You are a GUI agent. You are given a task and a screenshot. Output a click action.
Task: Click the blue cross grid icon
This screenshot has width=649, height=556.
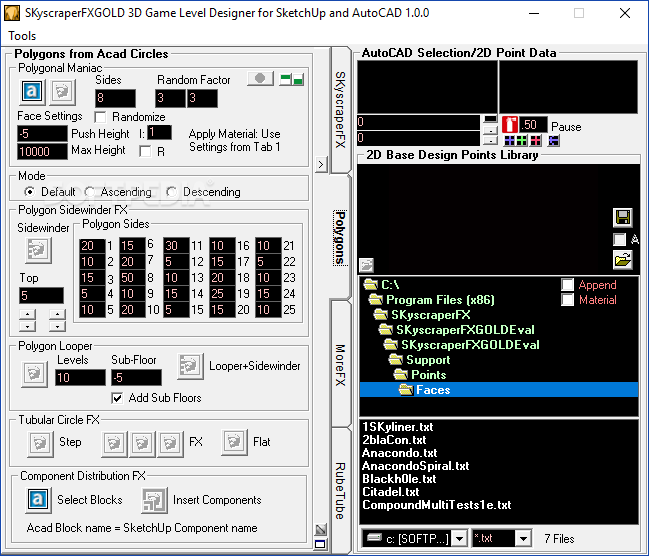point(510,141)
